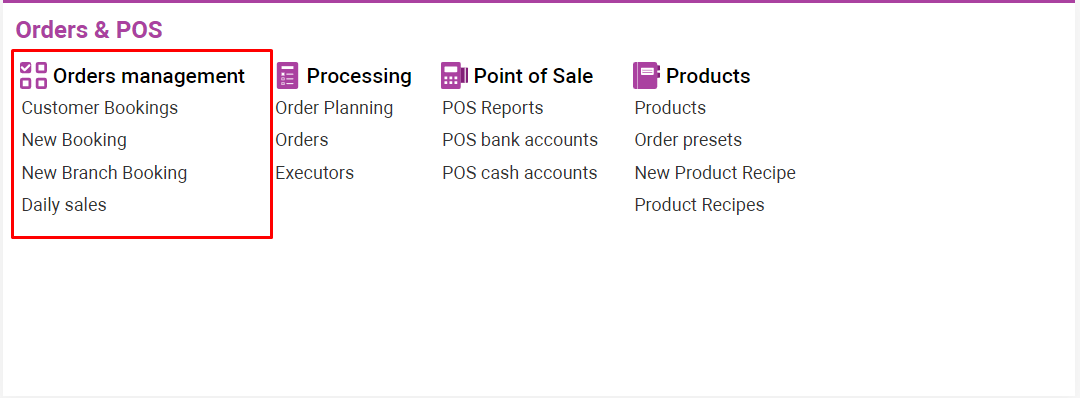Click the Products notebook icon
The height and width of the screenshot is (398, 1080).
pyautogui.click(x=646, y=76)
